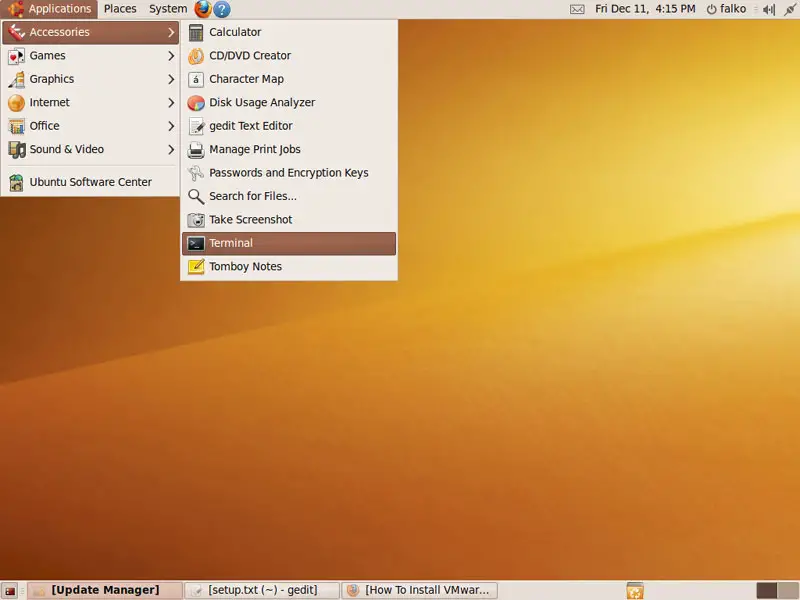The width and height of the screenshot is (800, 600).
Task: Click the magnifier icon for Search
Action: pos(196,196)
